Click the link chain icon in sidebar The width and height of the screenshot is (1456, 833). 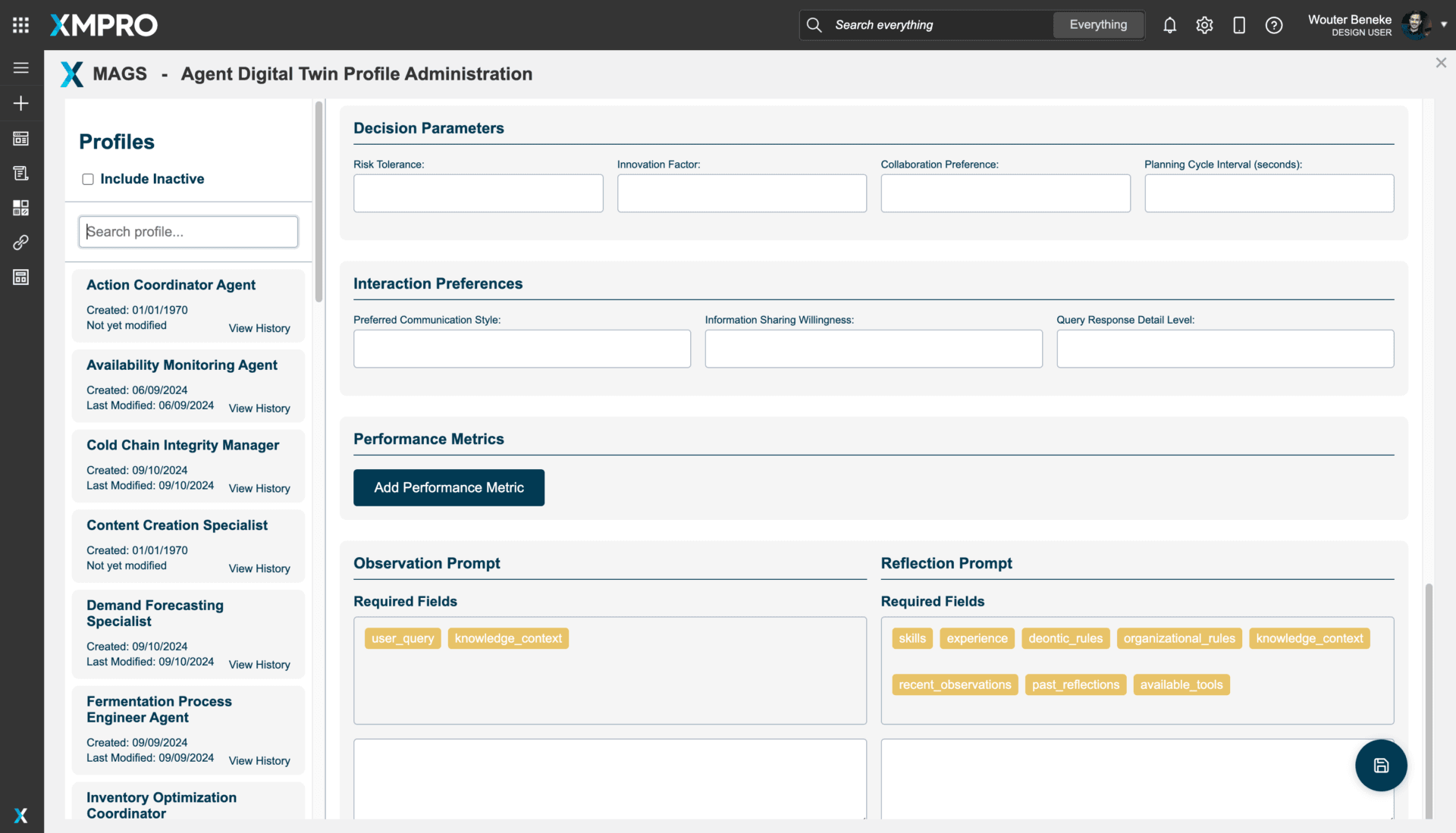(x=20, y=243)
